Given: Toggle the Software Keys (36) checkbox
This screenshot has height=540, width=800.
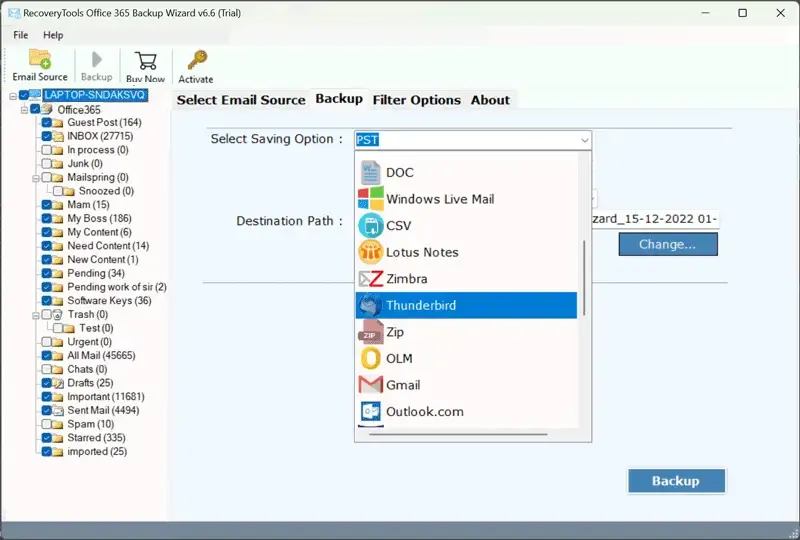Looking at the screenshot, I should (x=46, y=301).
